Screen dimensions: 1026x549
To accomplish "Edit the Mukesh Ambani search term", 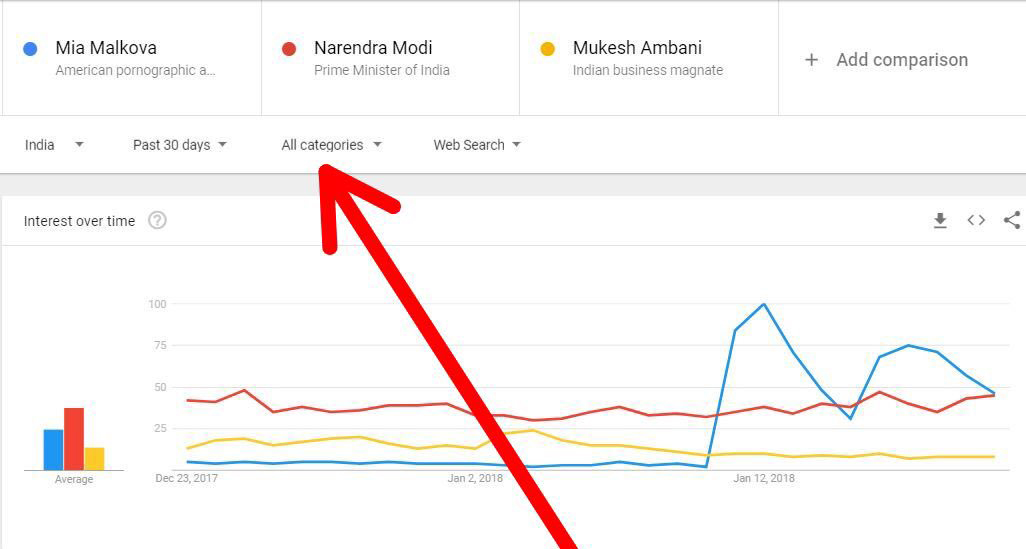I will [x=649, y=58].
